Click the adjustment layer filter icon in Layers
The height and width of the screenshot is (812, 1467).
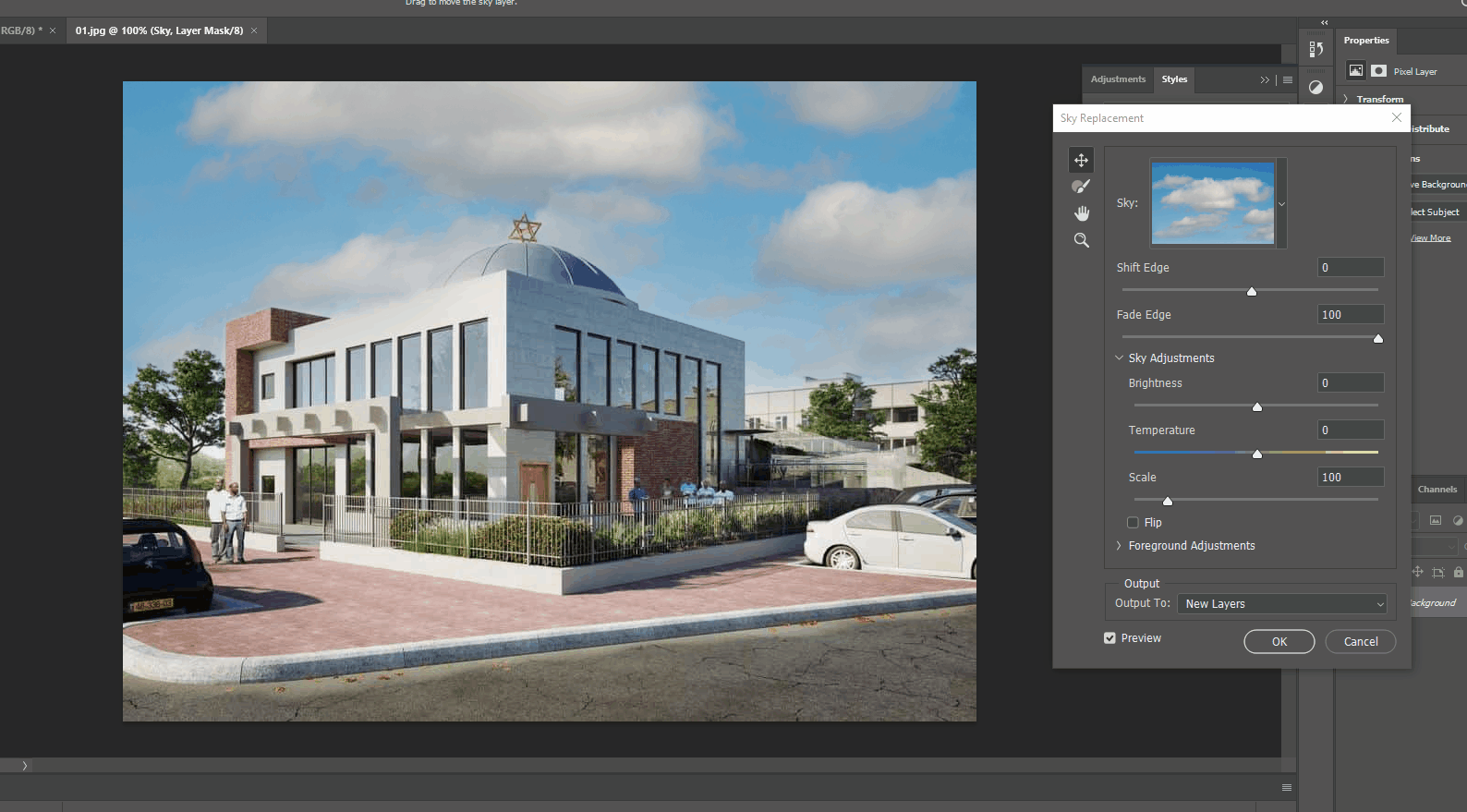tap(1458, 520)
